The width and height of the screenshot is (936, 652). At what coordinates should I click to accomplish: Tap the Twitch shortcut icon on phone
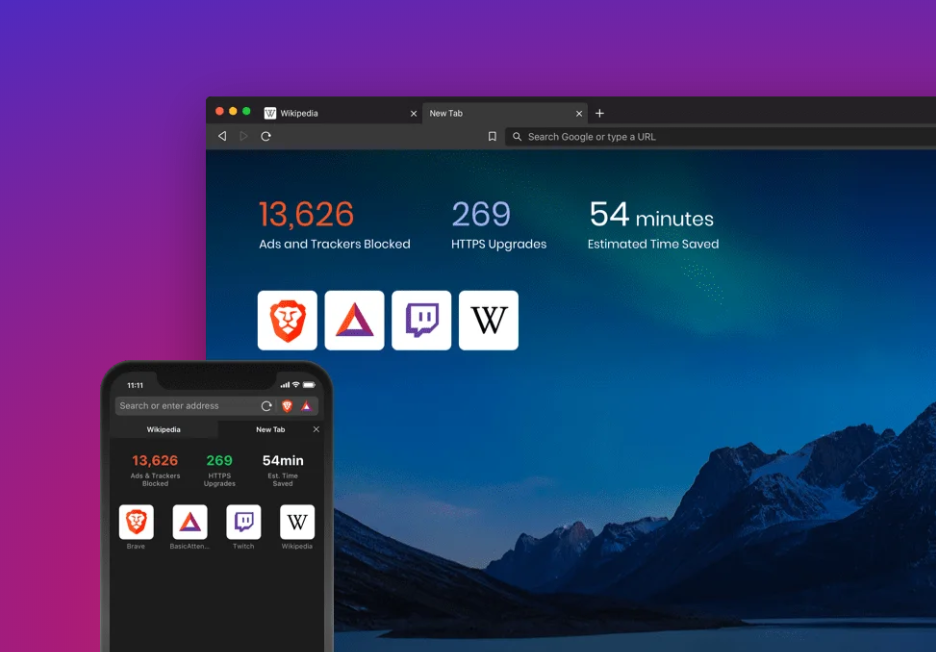click(244, 522)
